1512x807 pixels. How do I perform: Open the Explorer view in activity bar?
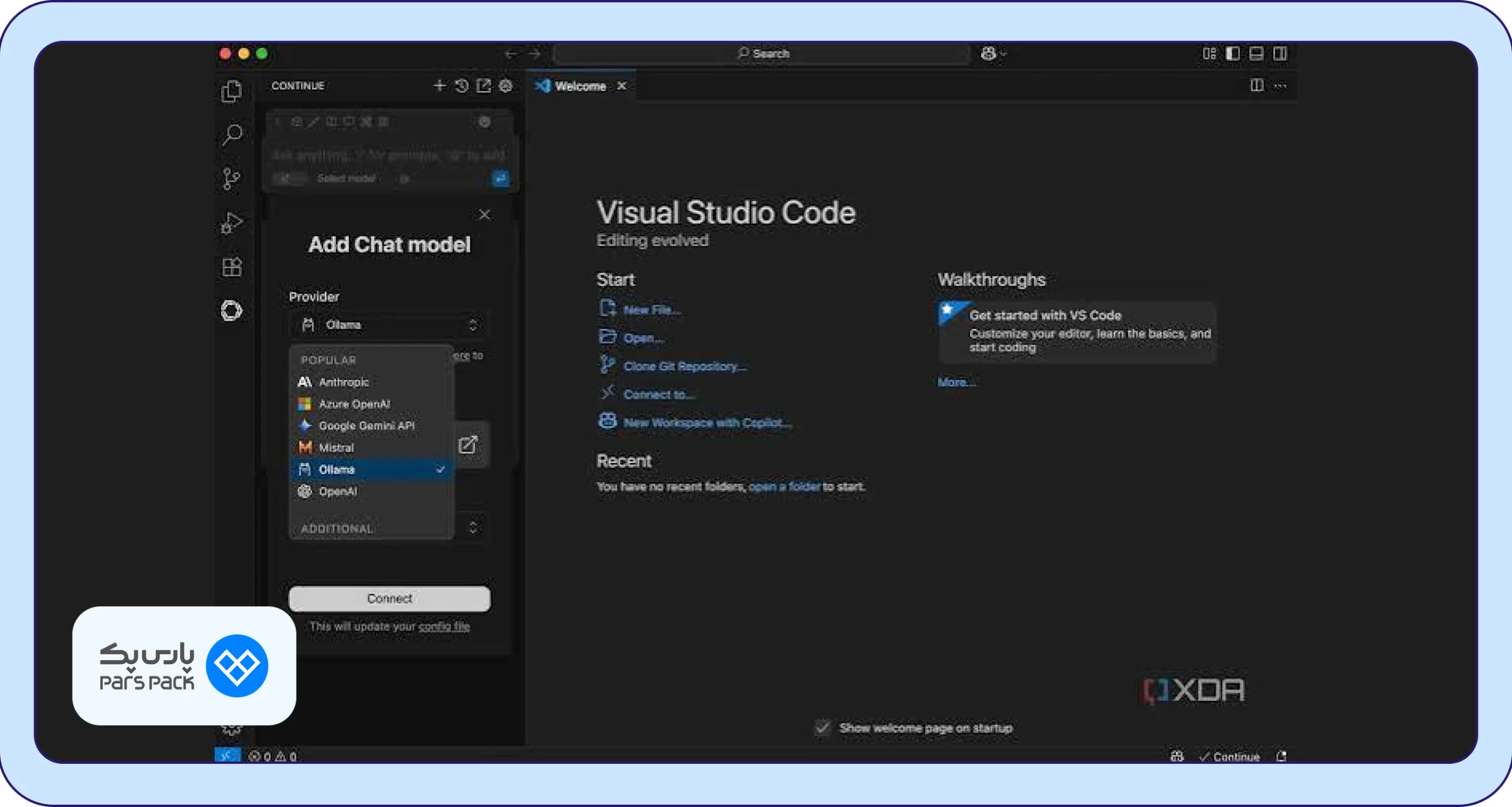[x=232, y=92]
